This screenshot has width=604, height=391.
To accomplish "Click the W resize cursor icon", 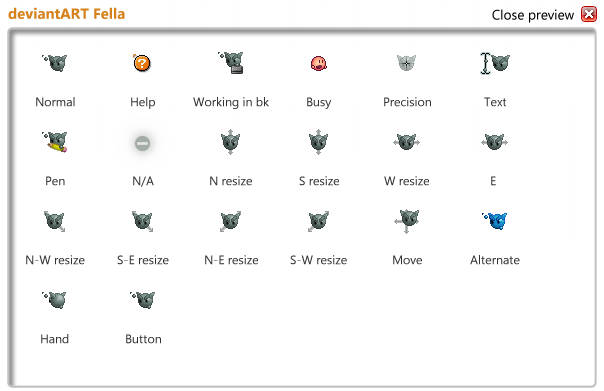I will pos(406,142).
